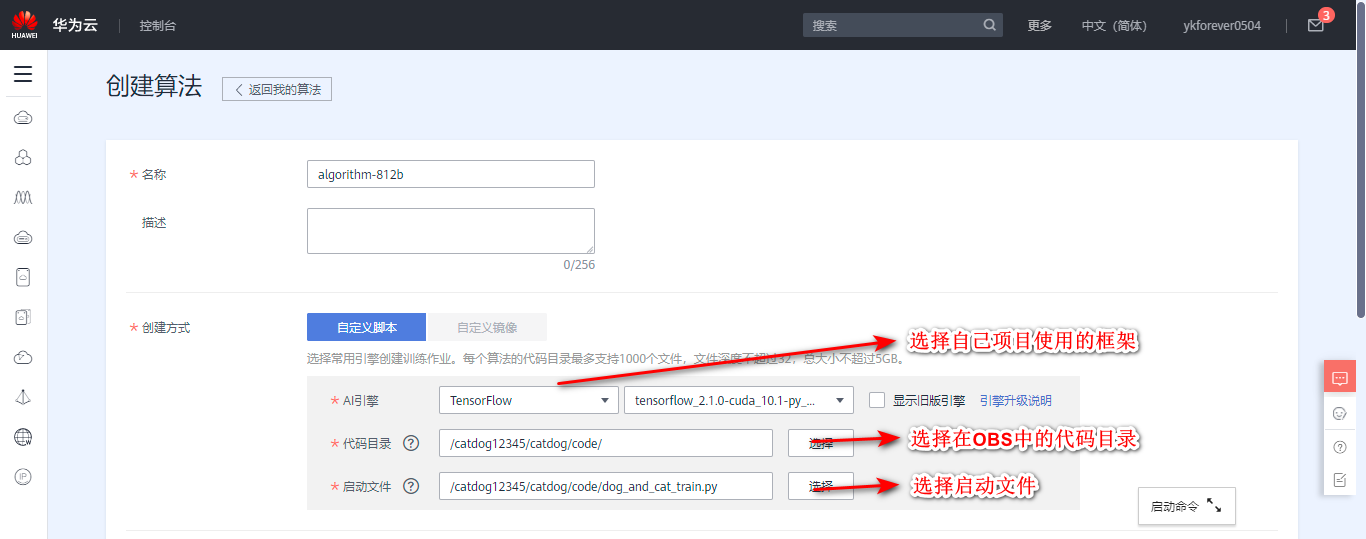Open the red chat support icon
The width and height of the screenshot is (1366, 539).
pyautogui.click(x=1340, y=377)
